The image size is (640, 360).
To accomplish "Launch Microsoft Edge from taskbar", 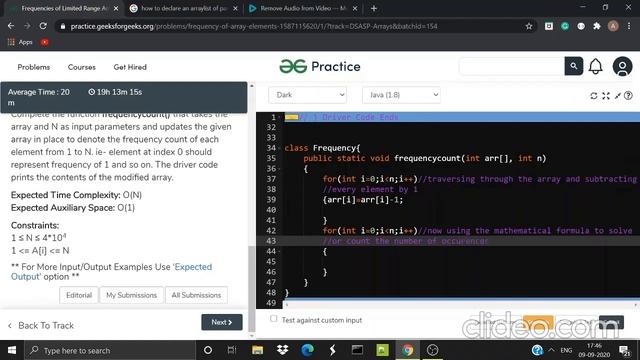I will 307,350.
